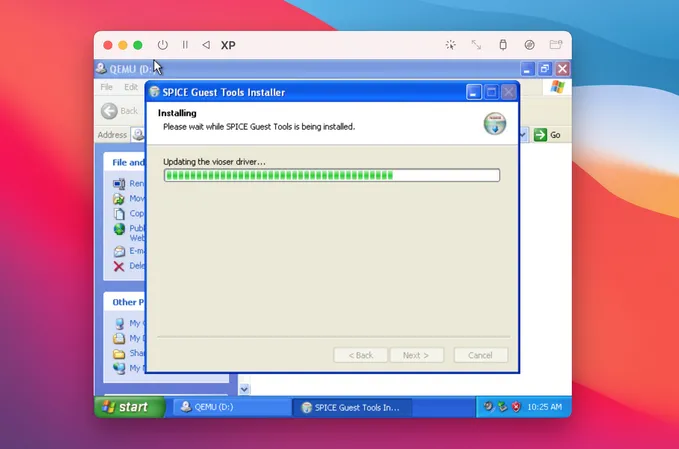Click the macOS red close button
Viewport: 679px width, 449px height.
pos(108,45)
